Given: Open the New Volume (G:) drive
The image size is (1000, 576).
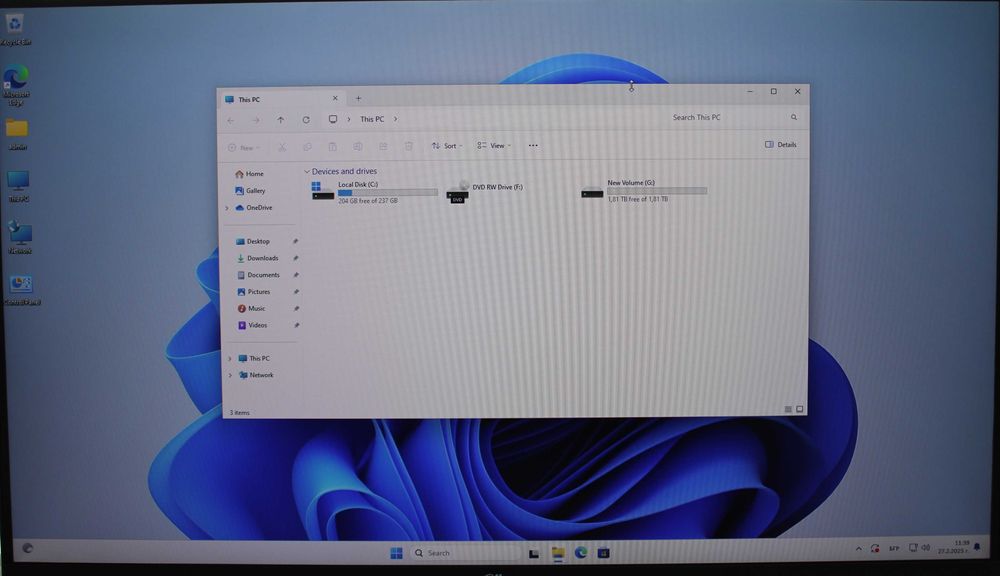Looking at the screenshot, I should (644, 191).
